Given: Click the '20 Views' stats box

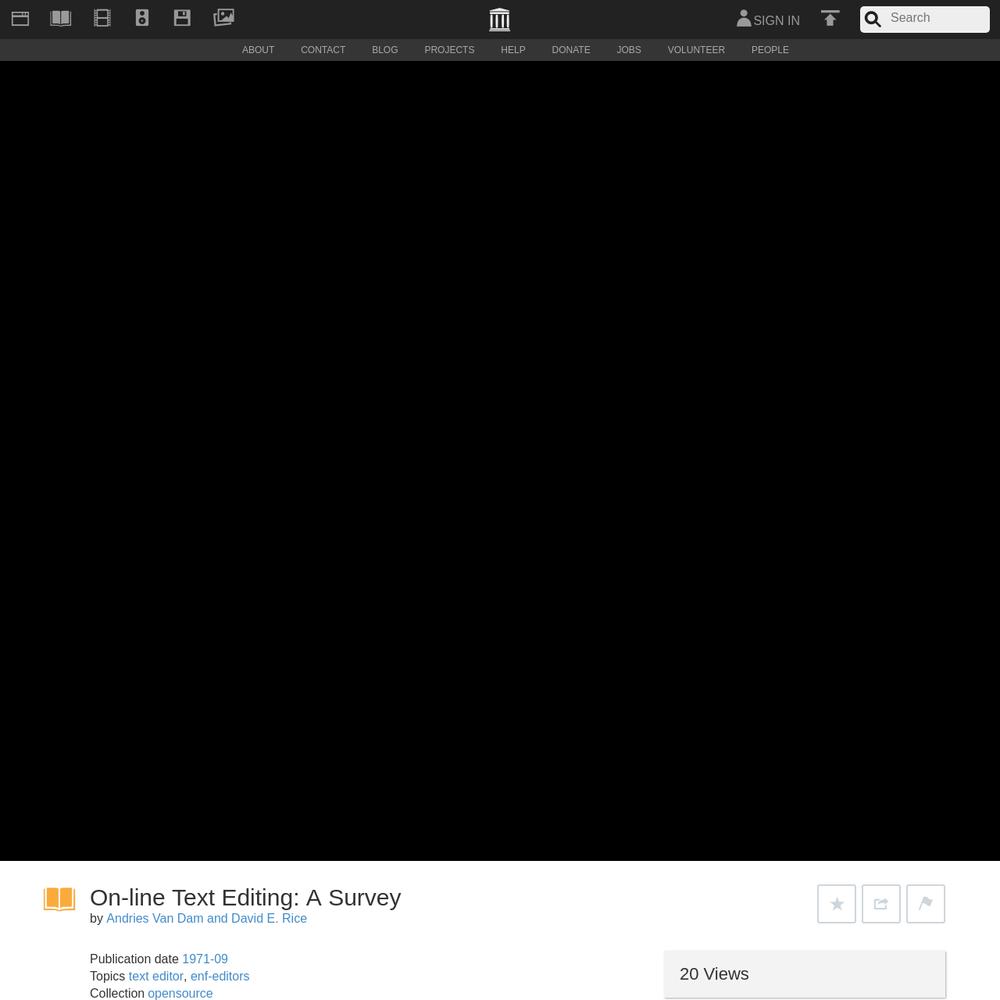Looking at the screenshot, I should [x=804, y=974].
